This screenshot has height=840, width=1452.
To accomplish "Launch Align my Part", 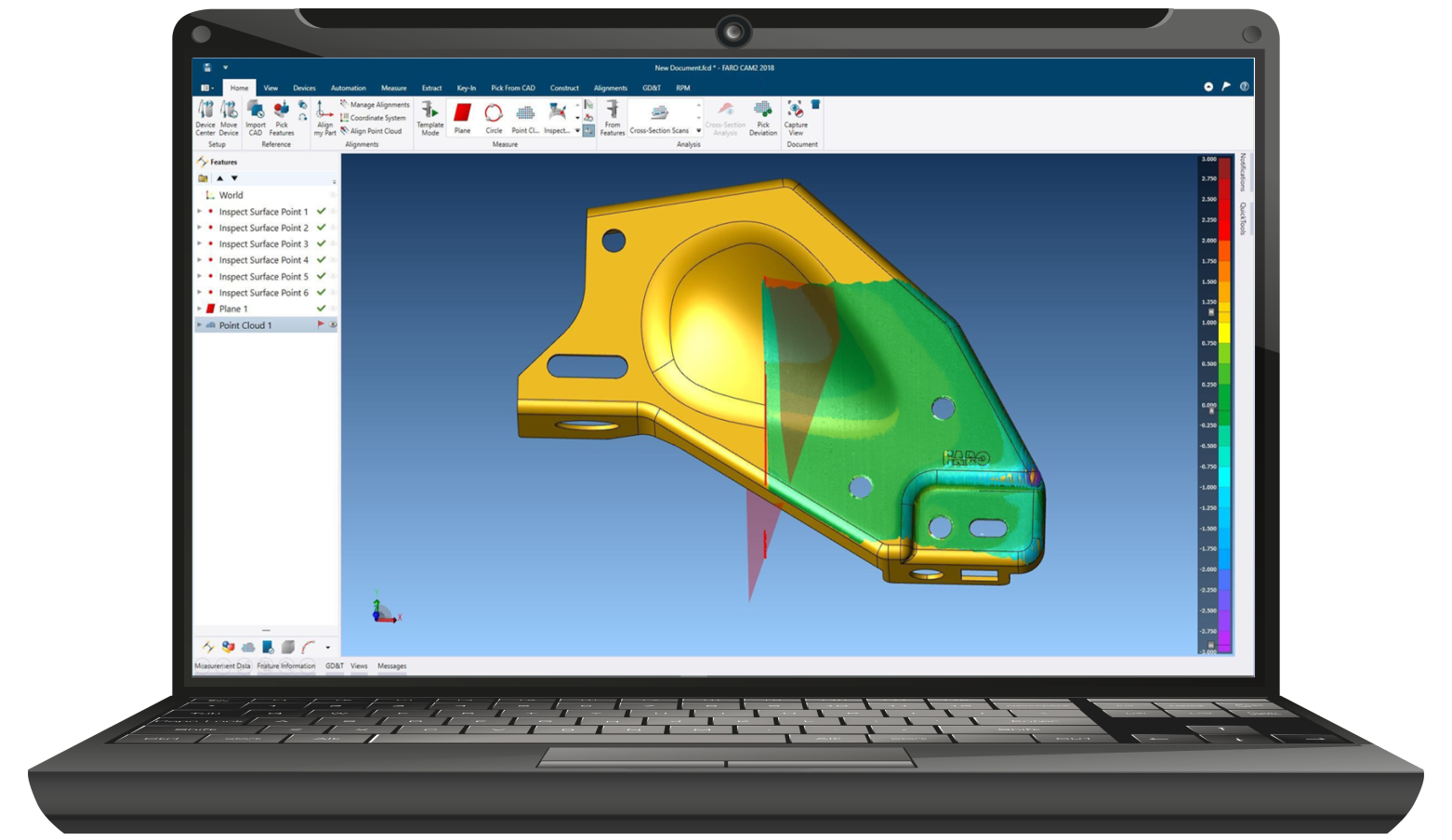I will click(324, 118).
